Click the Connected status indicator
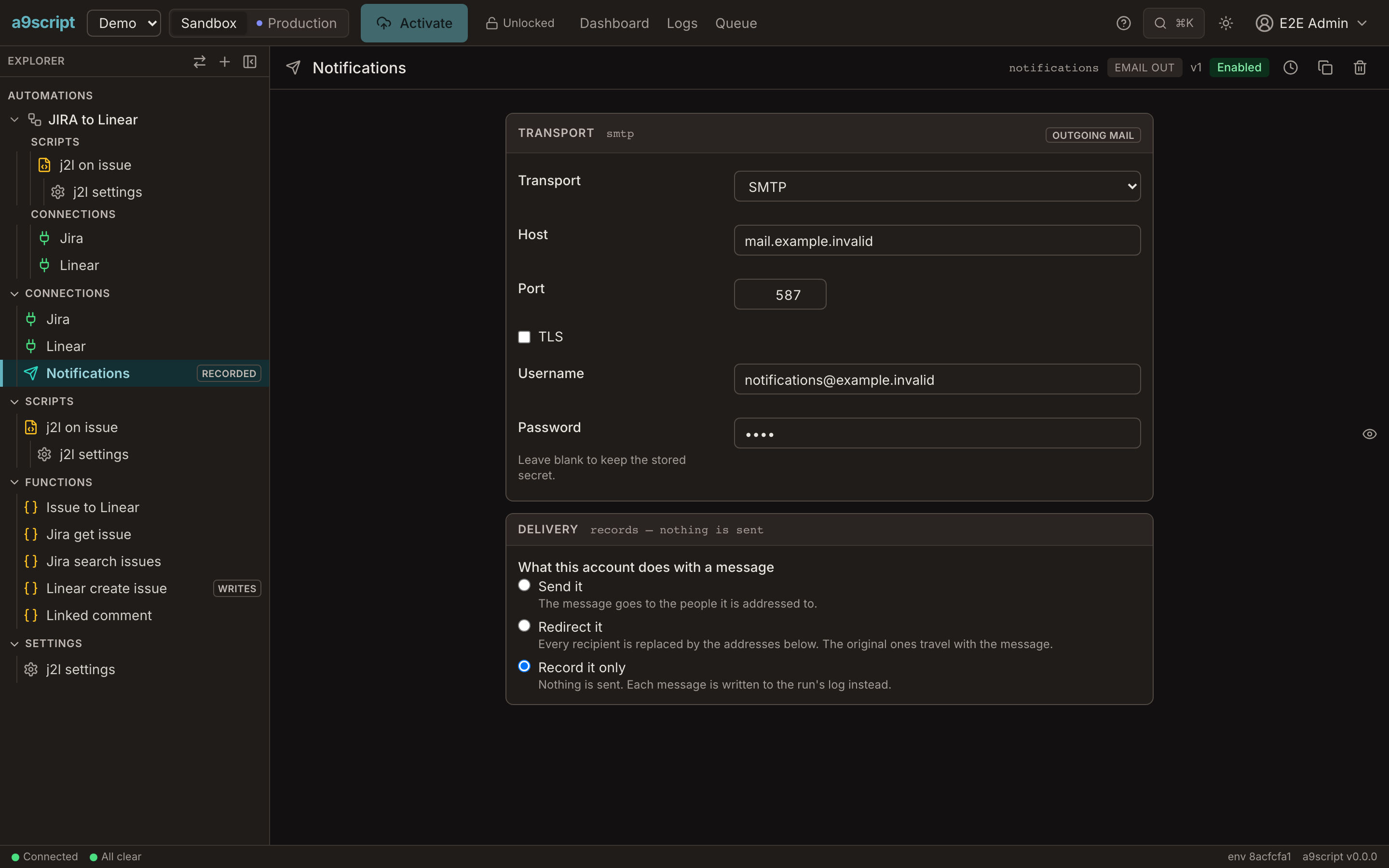The image size is (1389, 868). tap(45, 856)
